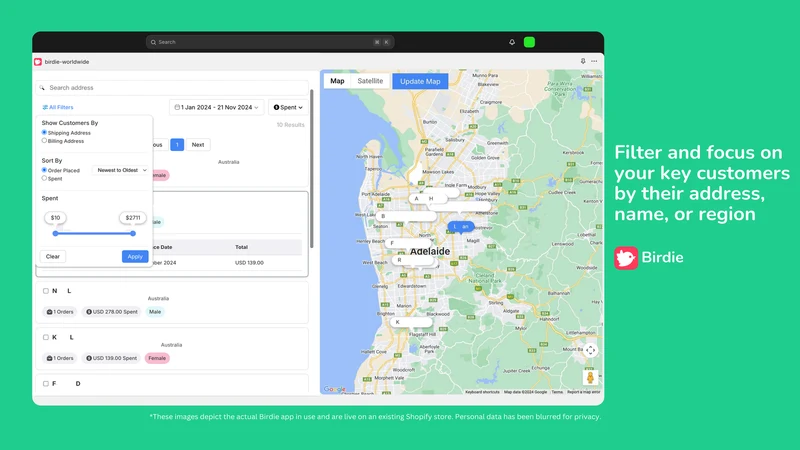Click the map marker labeled R
Screen dimensions: 800x450
pos(414,260)
